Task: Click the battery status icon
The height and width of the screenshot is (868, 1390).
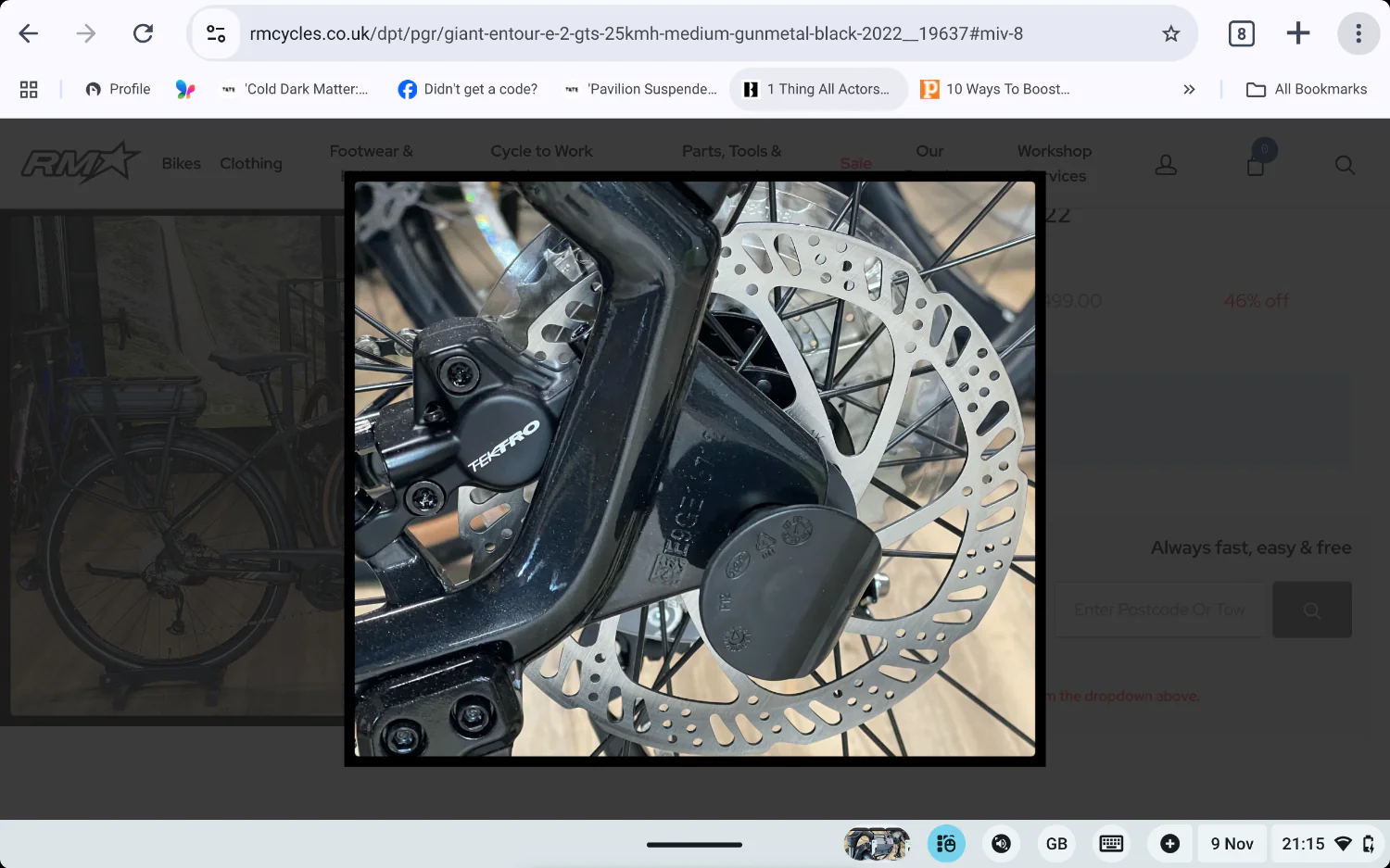Action: click(1369, 844)
